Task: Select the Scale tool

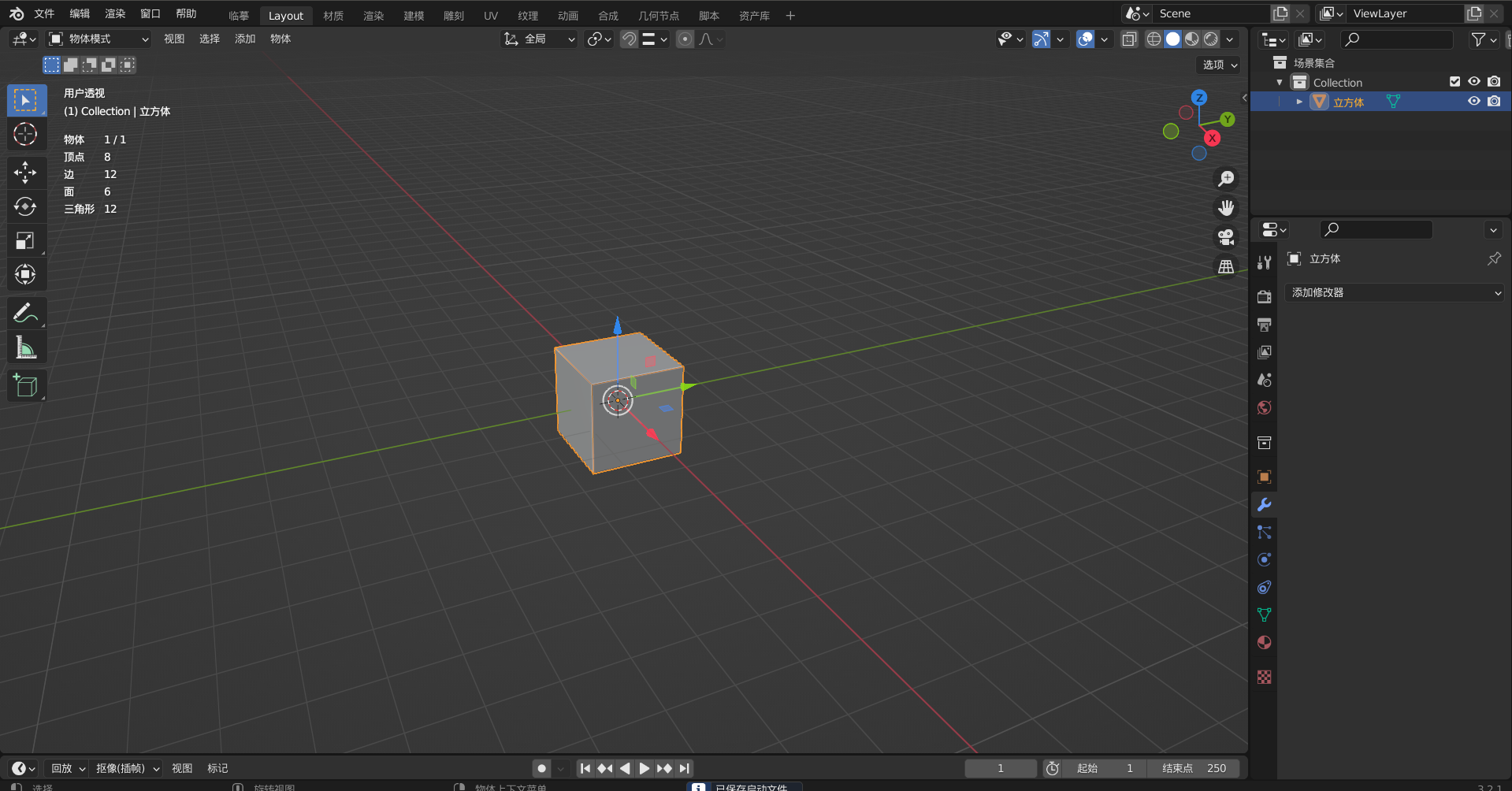Action: [25, 241]
